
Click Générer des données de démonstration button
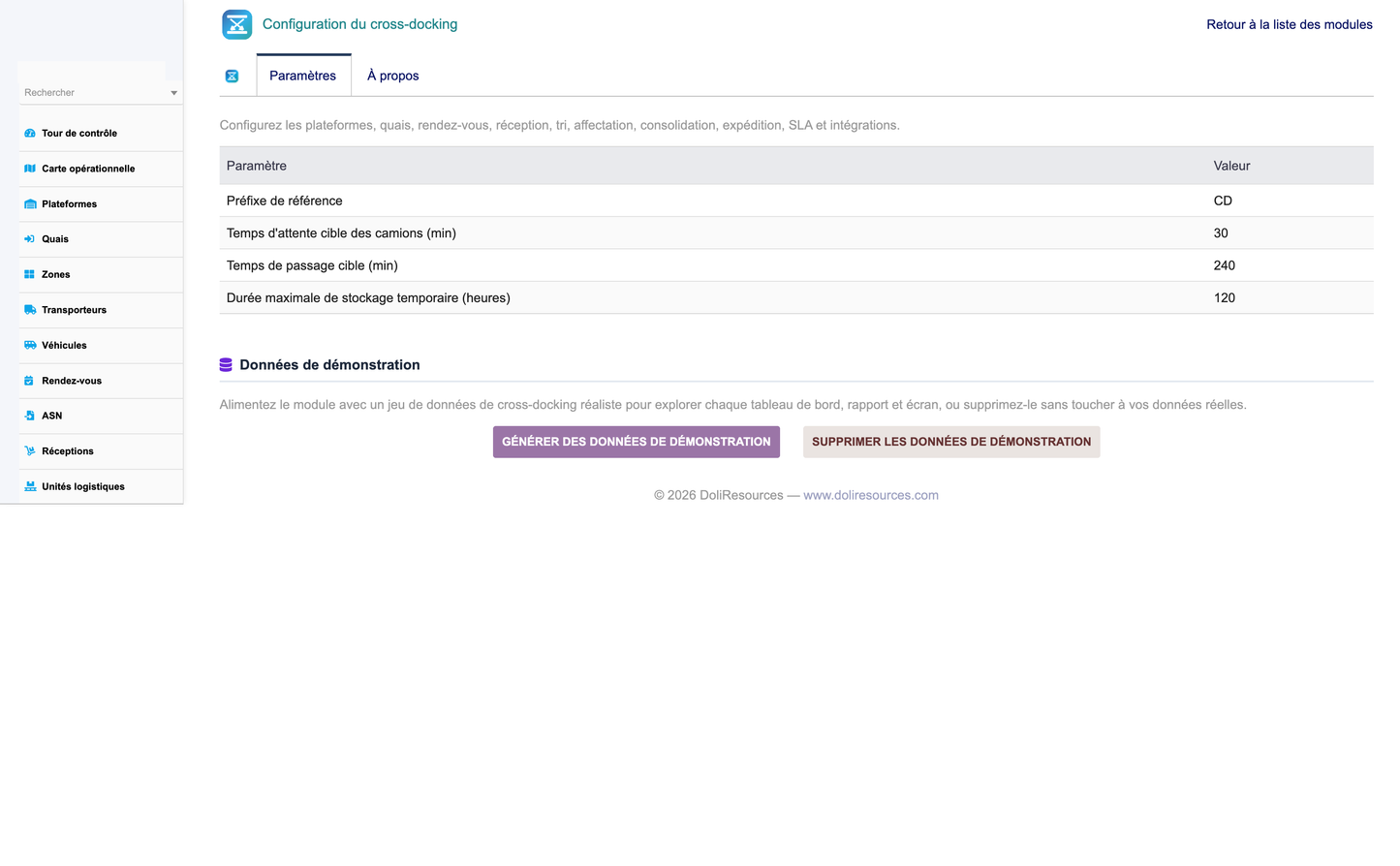tap(637, 442)
